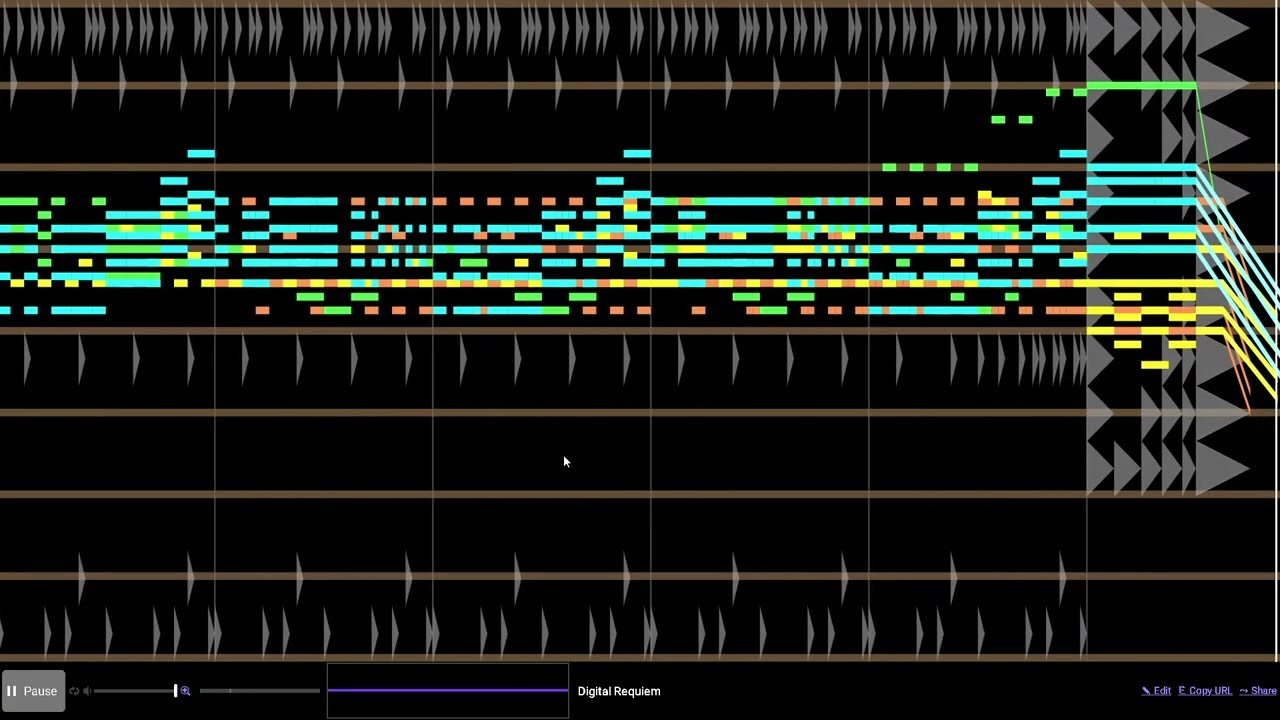This screenshot has height=720, width=1280.
Task: Toggle the loop icon beside Pause
Action: click(x=74, y=691)
